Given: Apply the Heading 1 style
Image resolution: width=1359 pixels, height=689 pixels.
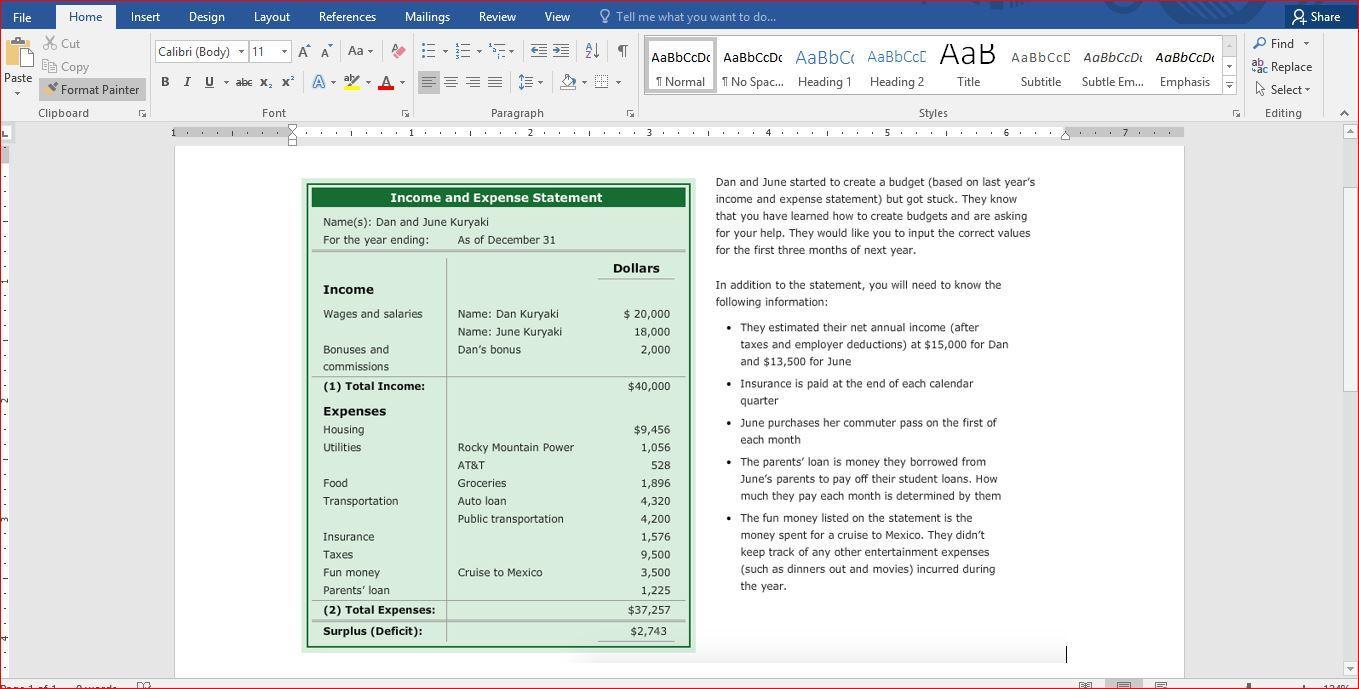Looking at the screenshot, I should [824, 67].
